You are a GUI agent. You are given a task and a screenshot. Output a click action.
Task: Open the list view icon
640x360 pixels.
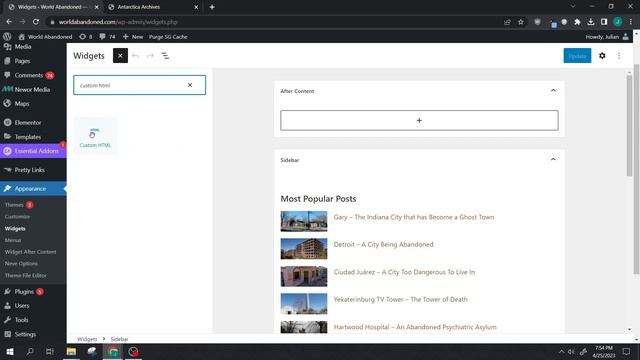point(165,56)
